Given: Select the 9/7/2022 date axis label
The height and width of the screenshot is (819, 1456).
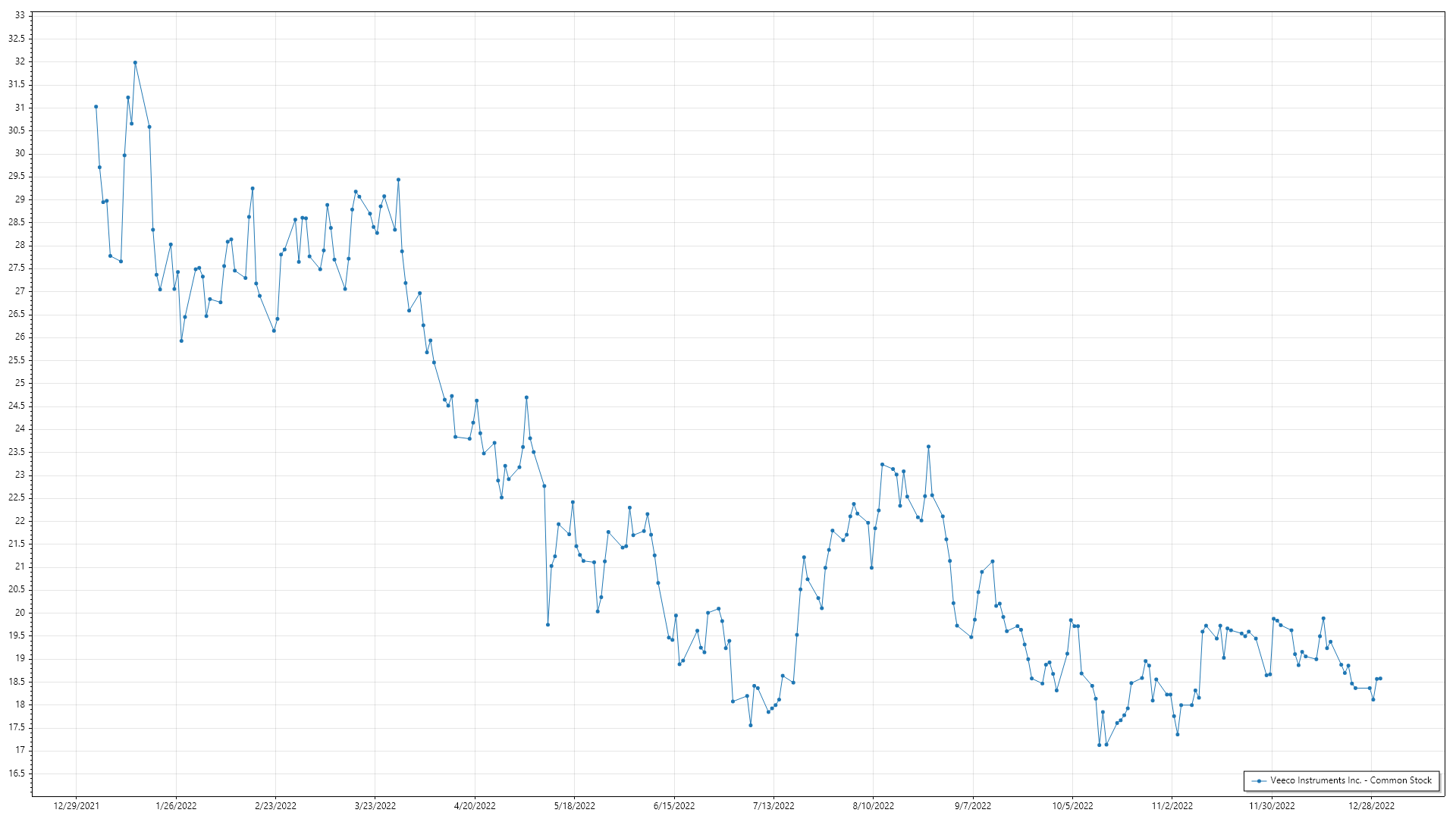Looking at the screenshot, I should coord(973,806).
